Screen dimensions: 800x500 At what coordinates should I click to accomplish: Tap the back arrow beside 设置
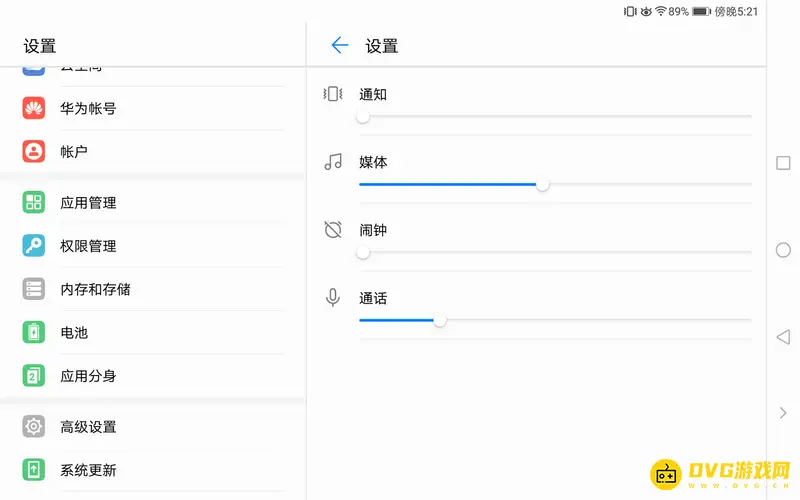click(x=340, y=45)
